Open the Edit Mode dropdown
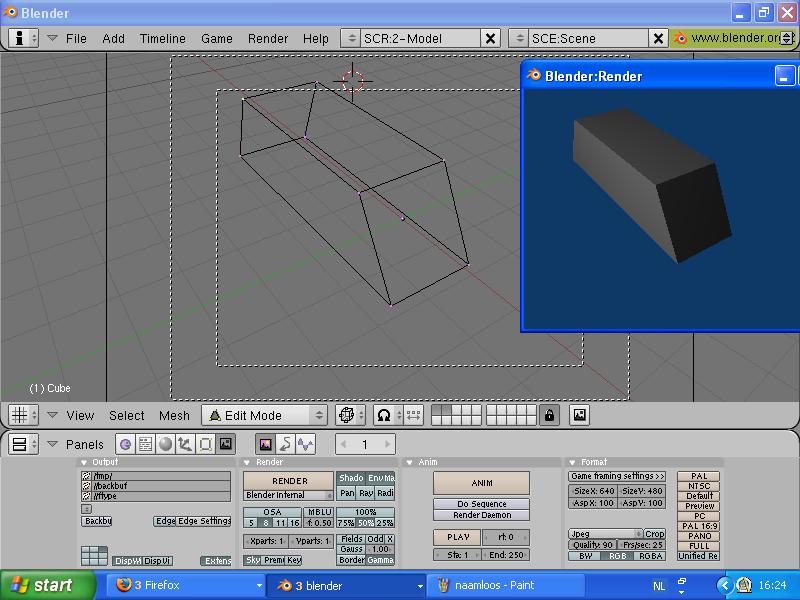This screenshot has width=800, height=600. [264, 415]
